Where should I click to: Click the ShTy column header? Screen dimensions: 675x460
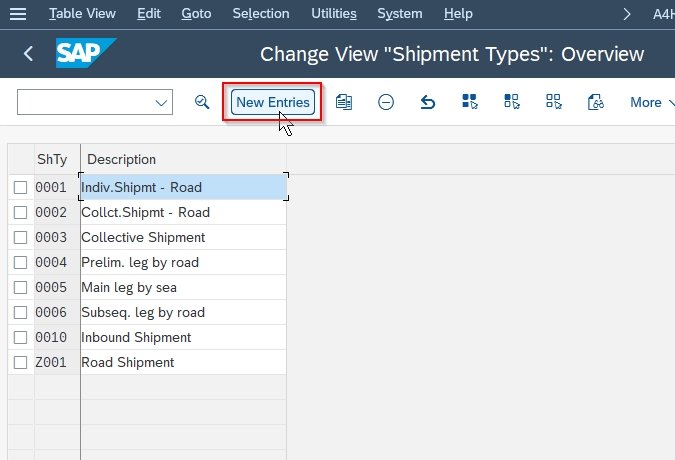(57, 159)
